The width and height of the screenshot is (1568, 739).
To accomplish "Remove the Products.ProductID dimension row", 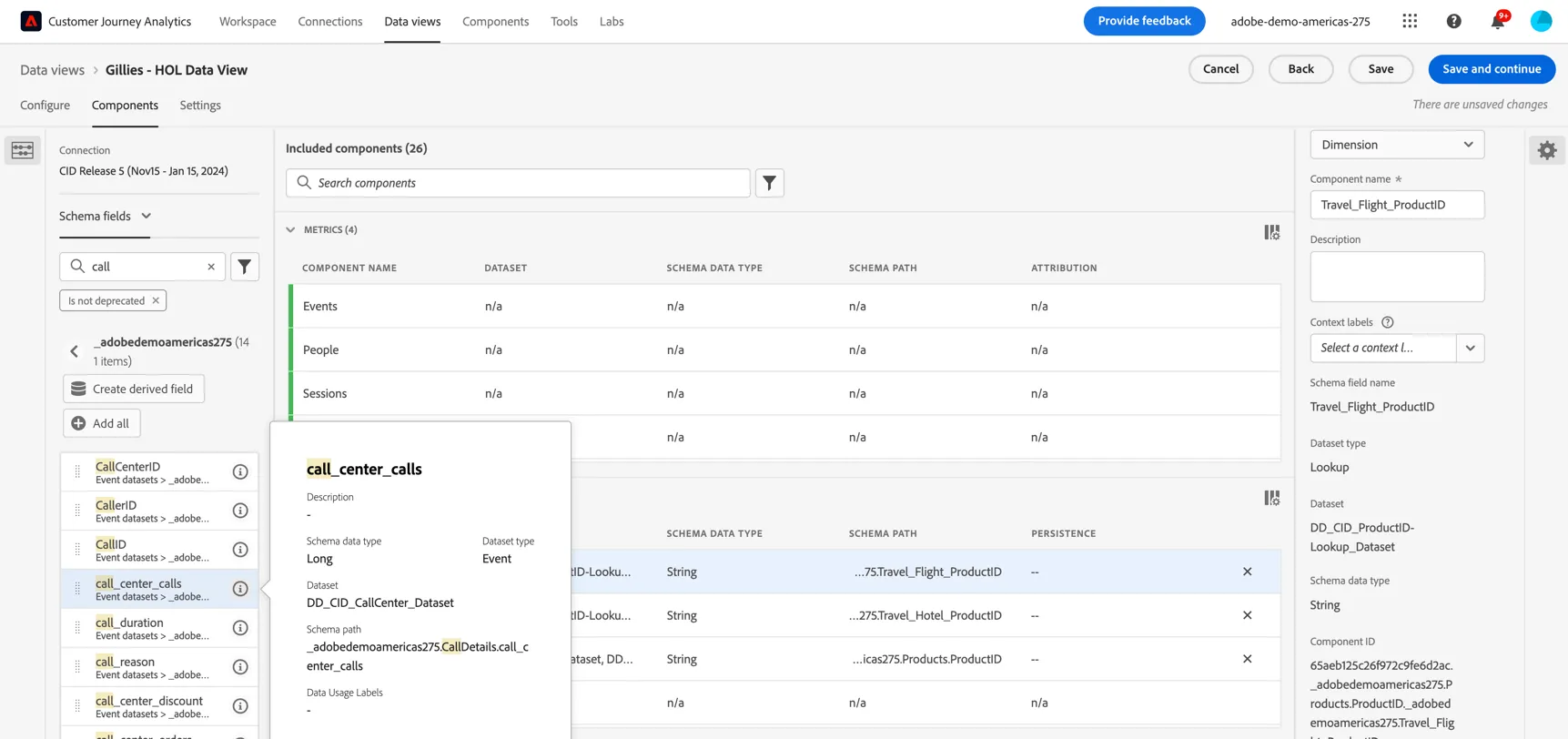I will [1248, 659].
